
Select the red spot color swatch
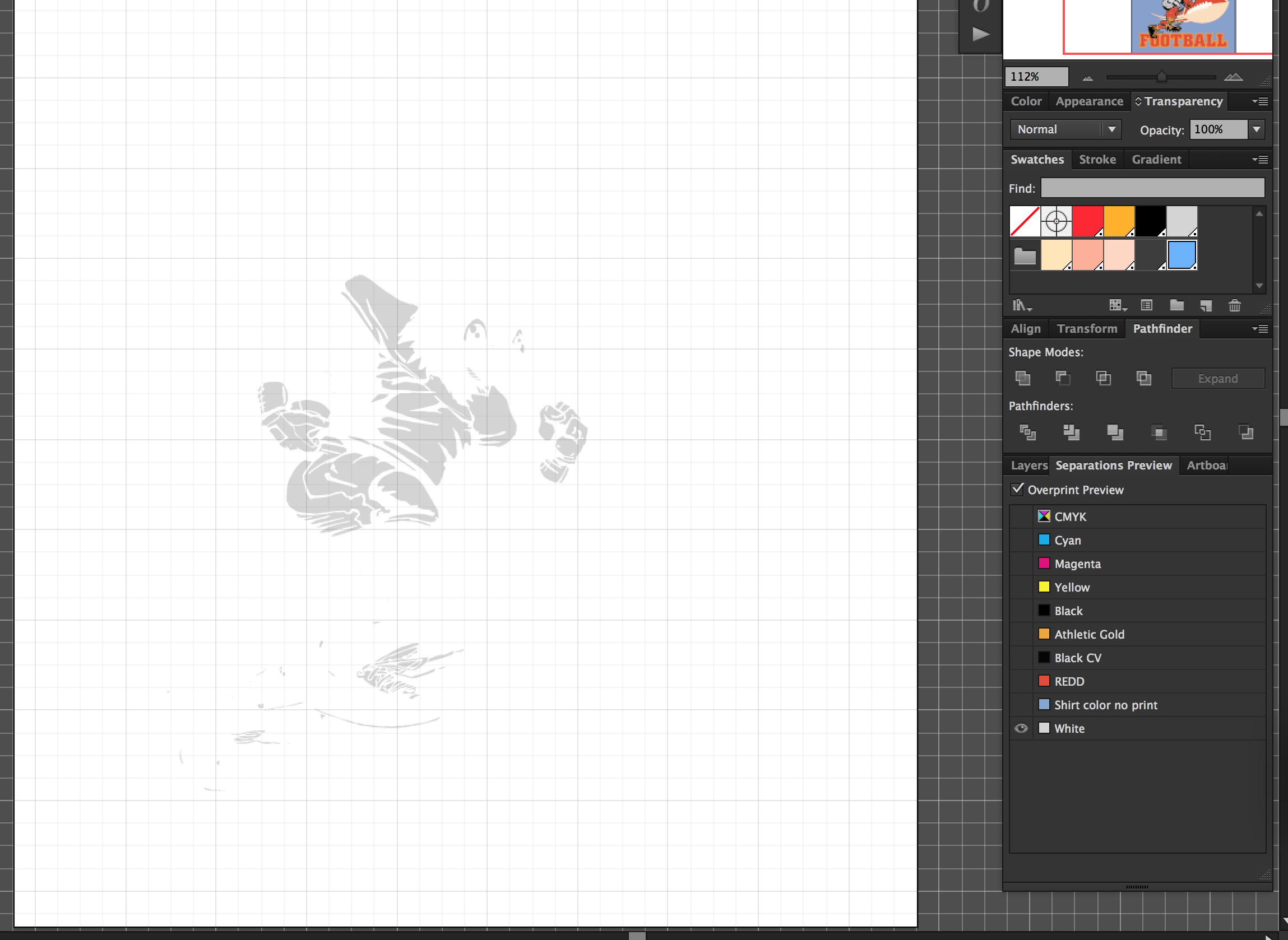(1088, 221)
